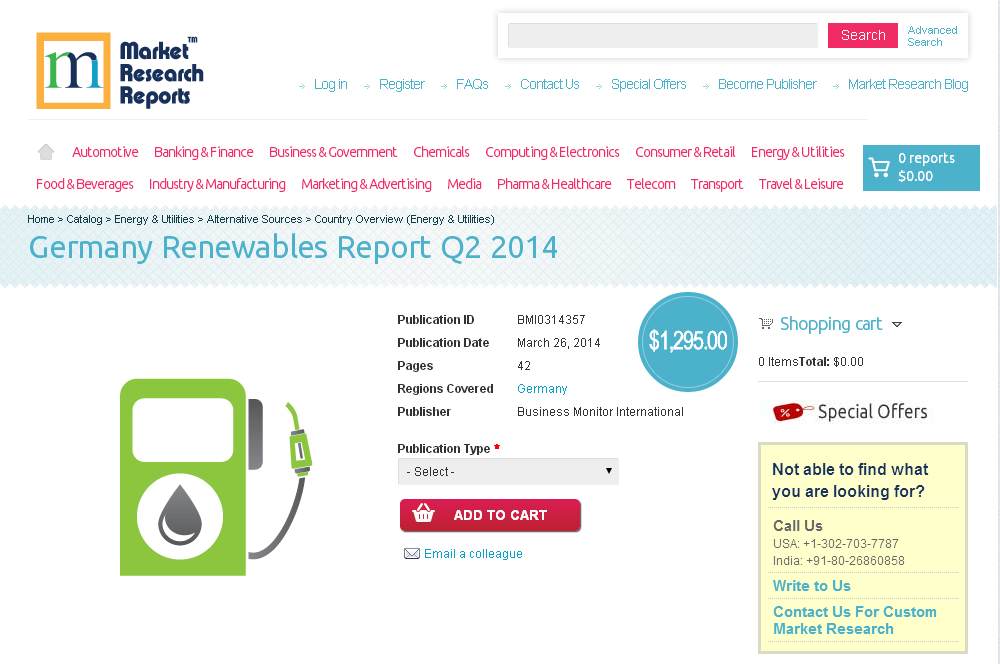This screenshot has height=664, width=1000.
Task: Select the Consumer & Retail category
Action: point(685,152)
